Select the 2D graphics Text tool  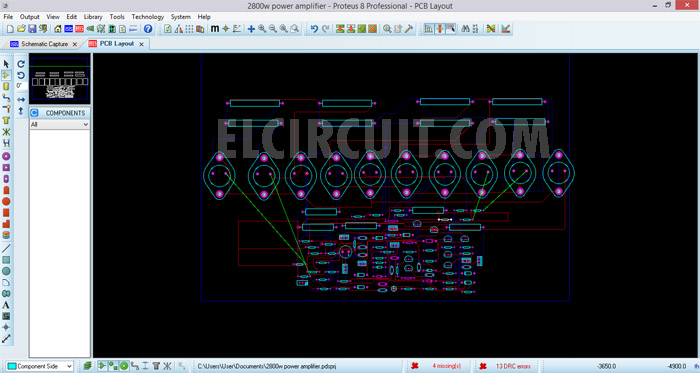click(x=6, y=305)
